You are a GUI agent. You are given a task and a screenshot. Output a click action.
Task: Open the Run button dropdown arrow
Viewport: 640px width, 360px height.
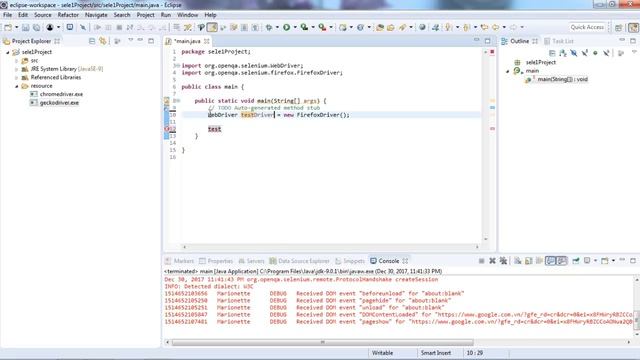(295, 27)
